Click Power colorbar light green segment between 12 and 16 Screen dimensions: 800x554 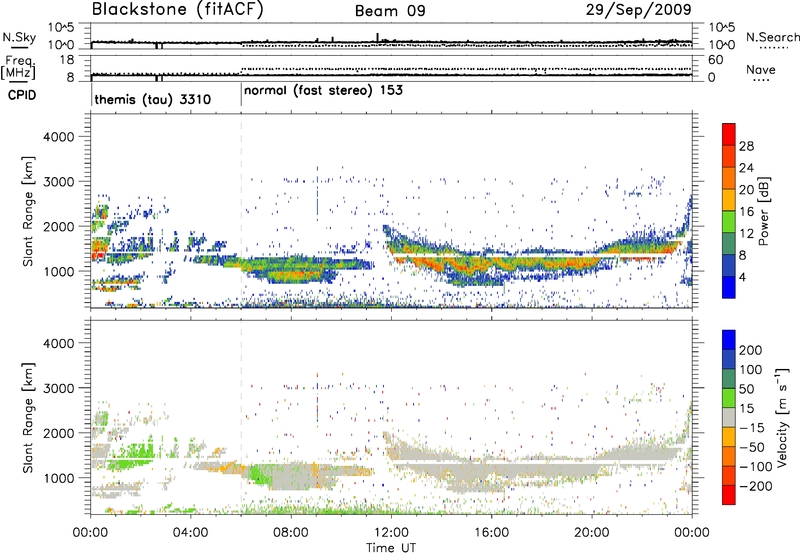[729, 221]
